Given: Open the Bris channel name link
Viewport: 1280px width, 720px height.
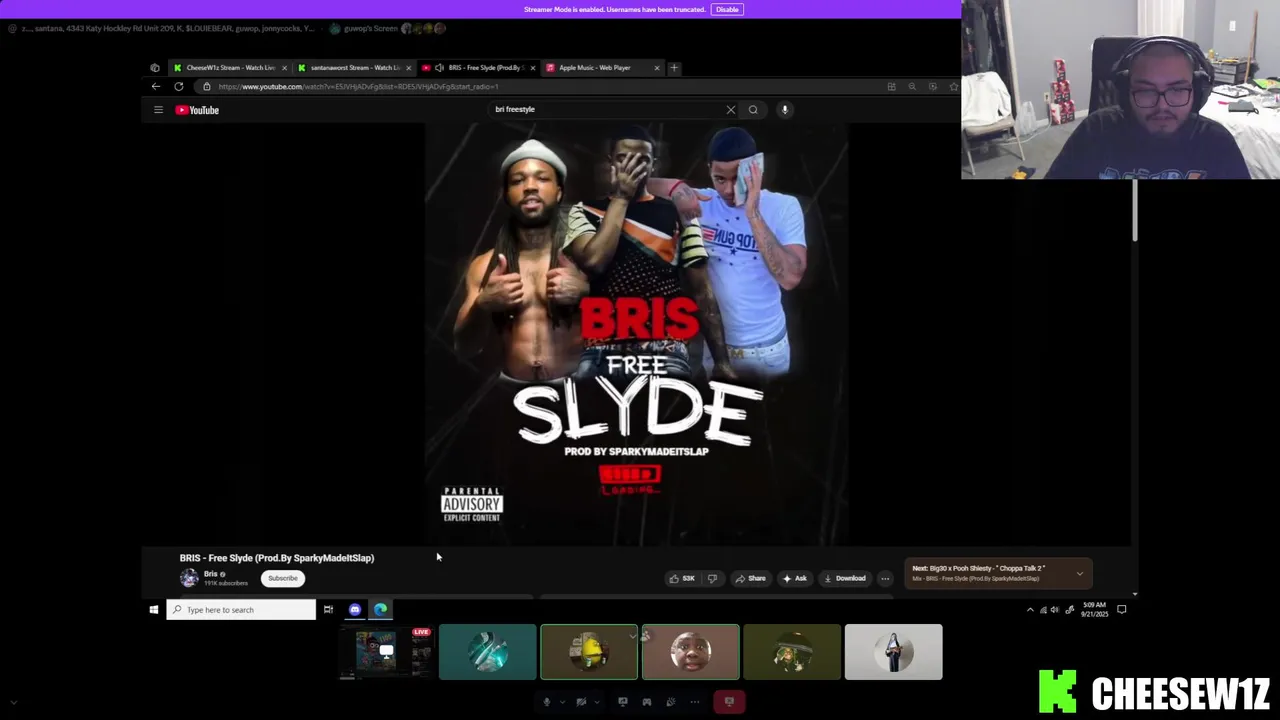Looking at the screenshot, I should [211, 574].
